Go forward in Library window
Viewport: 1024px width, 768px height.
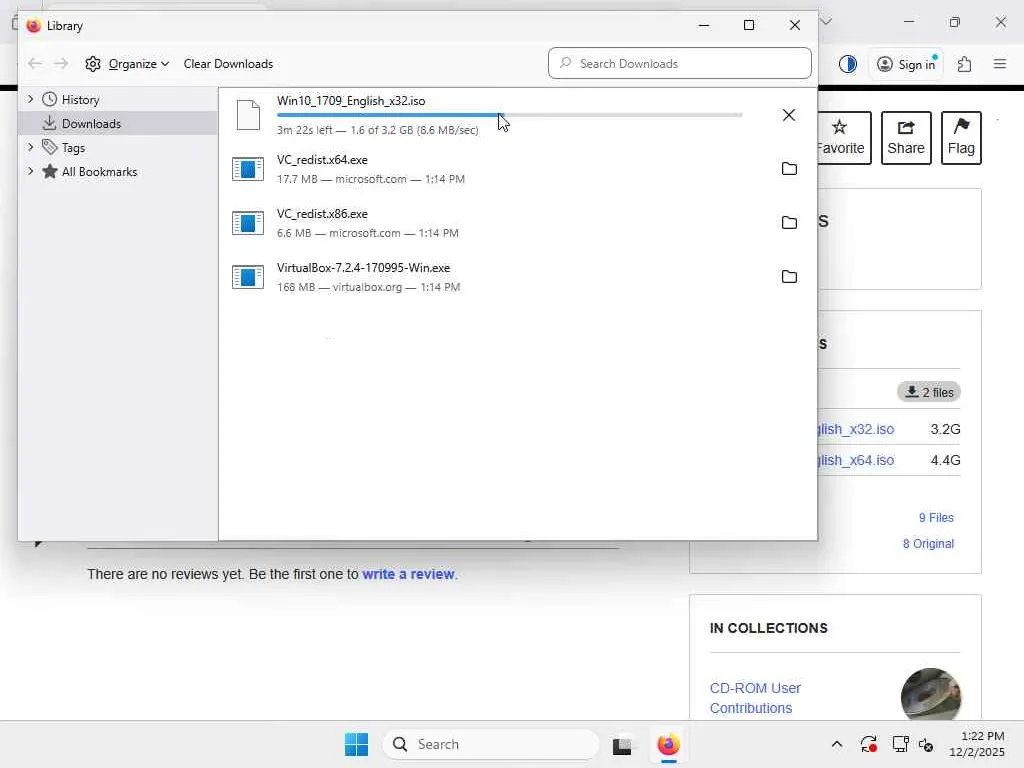click(x=61, y=63)
